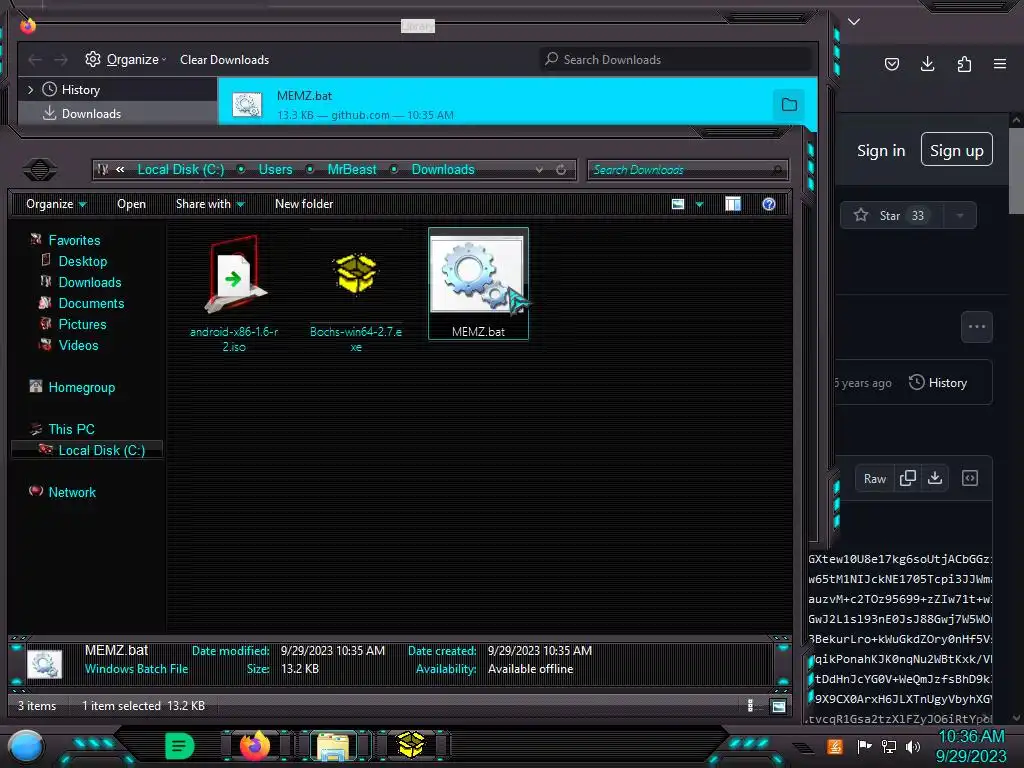Click the change view icon in Explorer
The height and width of the screenshot is (768, 1024).
tap(678, 204)
